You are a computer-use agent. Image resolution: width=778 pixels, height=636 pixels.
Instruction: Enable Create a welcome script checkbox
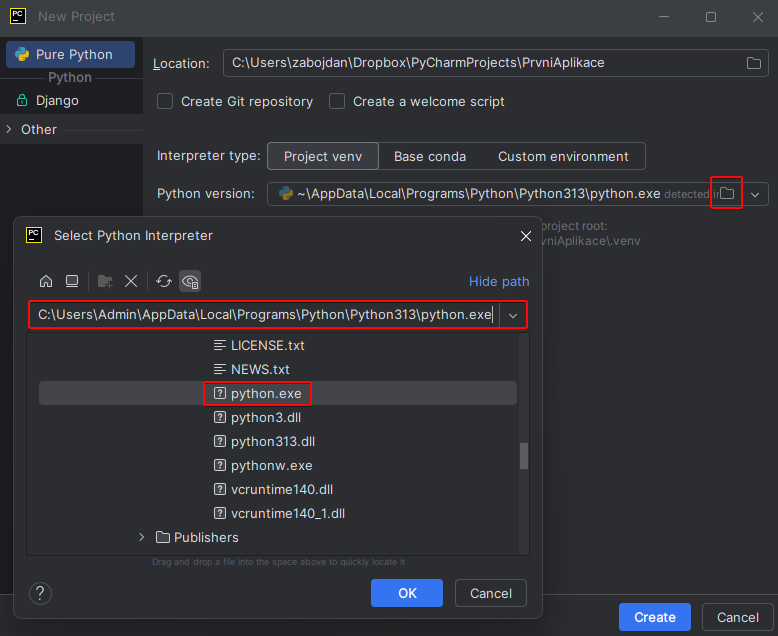point(337,101)
